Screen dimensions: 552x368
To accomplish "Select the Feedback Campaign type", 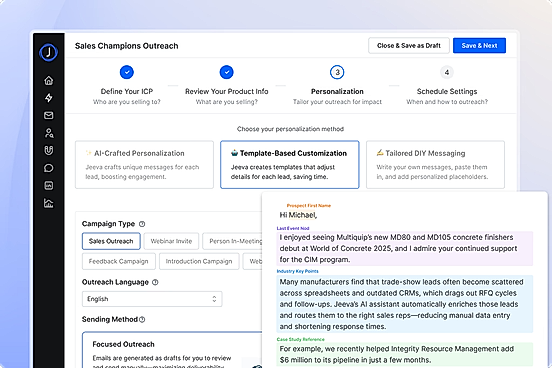I will click(119, 261).
